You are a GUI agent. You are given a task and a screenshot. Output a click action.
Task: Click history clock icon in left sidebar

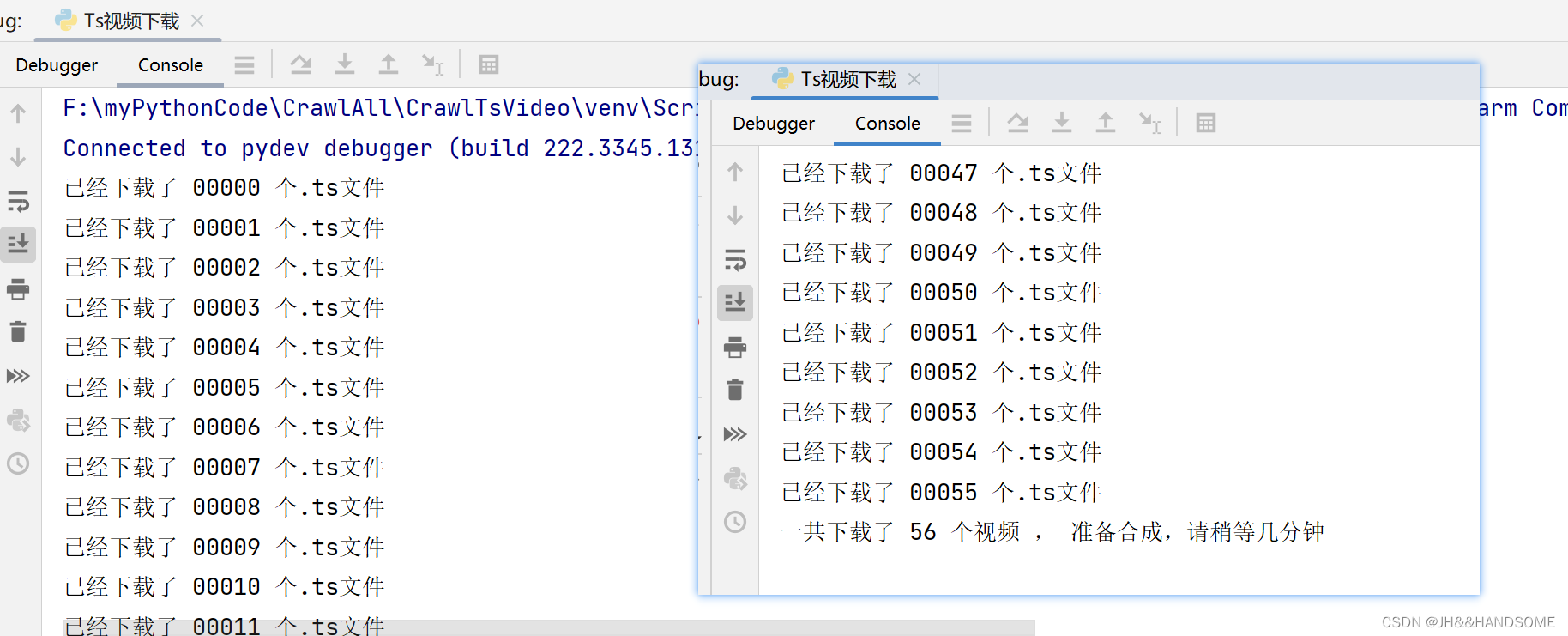click(18, 463)
